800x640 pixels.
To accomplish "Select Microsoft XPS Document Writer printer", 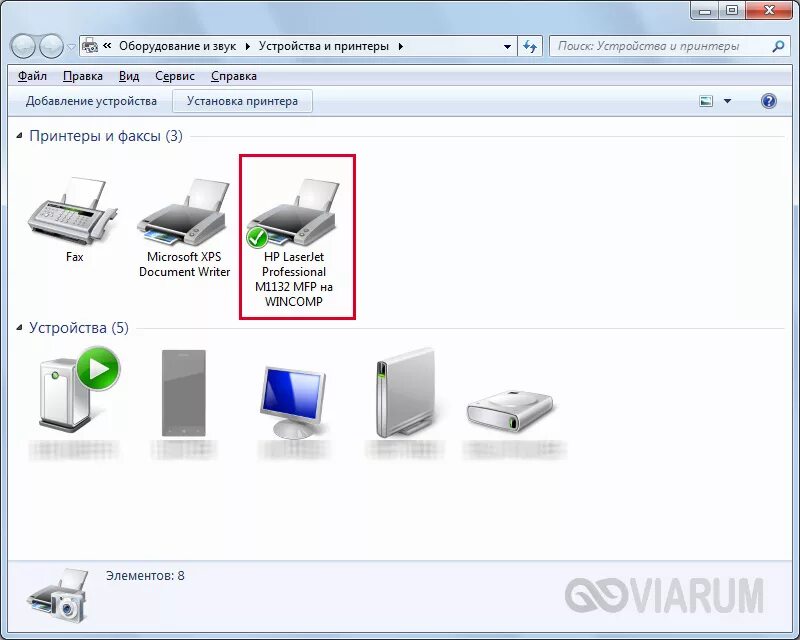I will tap(184, 212).
